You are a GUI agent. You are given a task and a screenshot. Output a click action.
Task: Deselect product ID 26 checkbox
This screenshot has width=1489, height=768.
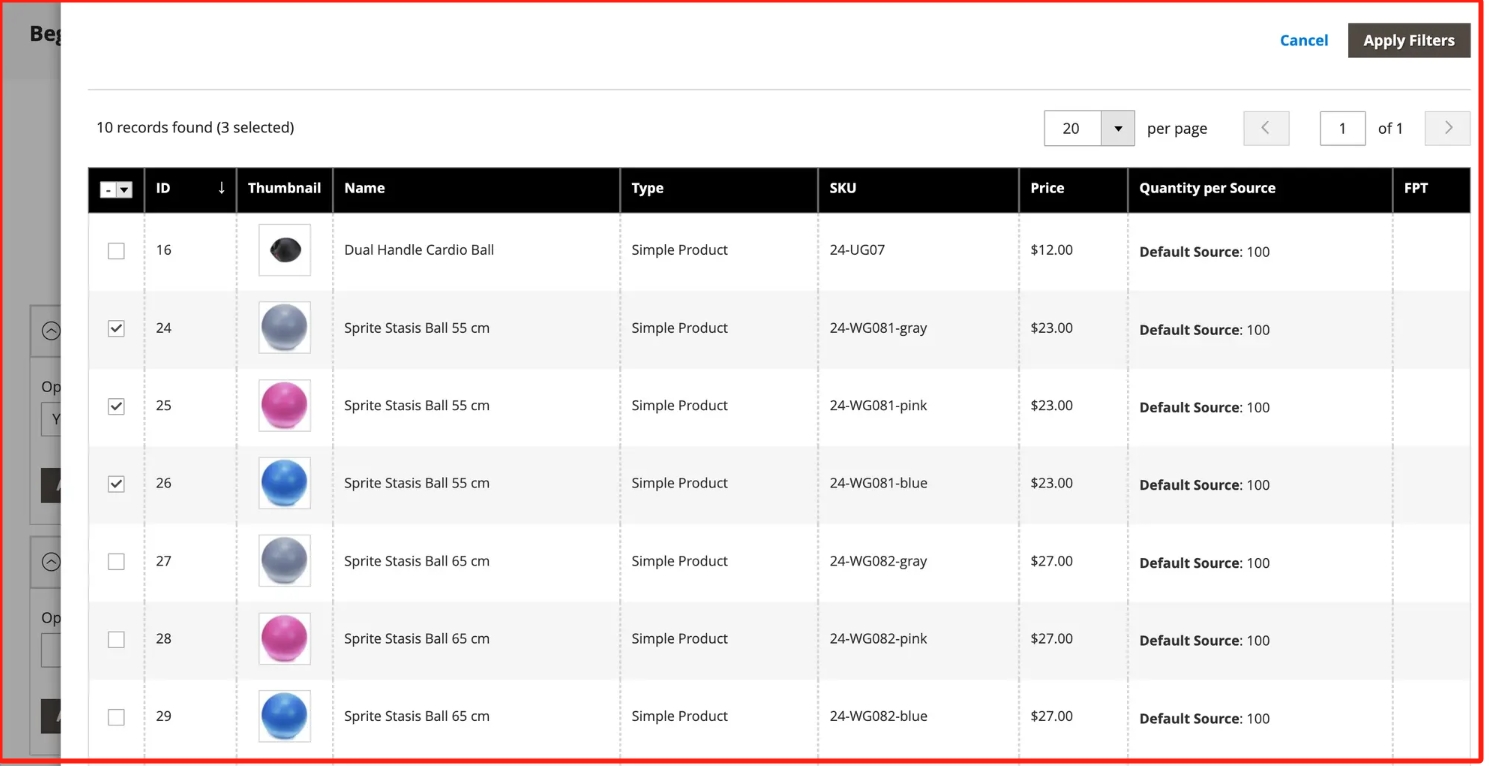(116, 484)
